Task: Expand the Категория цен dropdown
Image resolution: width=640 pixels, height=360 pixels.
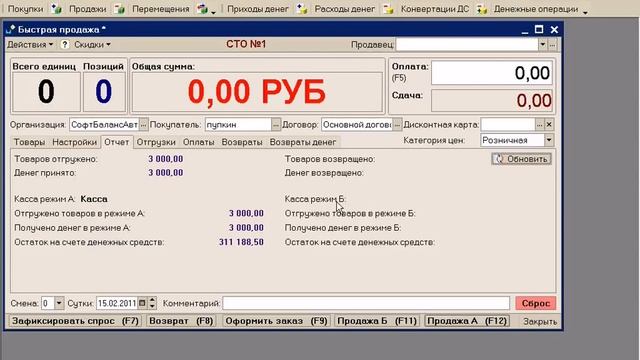Action: (x=549, y=140)
